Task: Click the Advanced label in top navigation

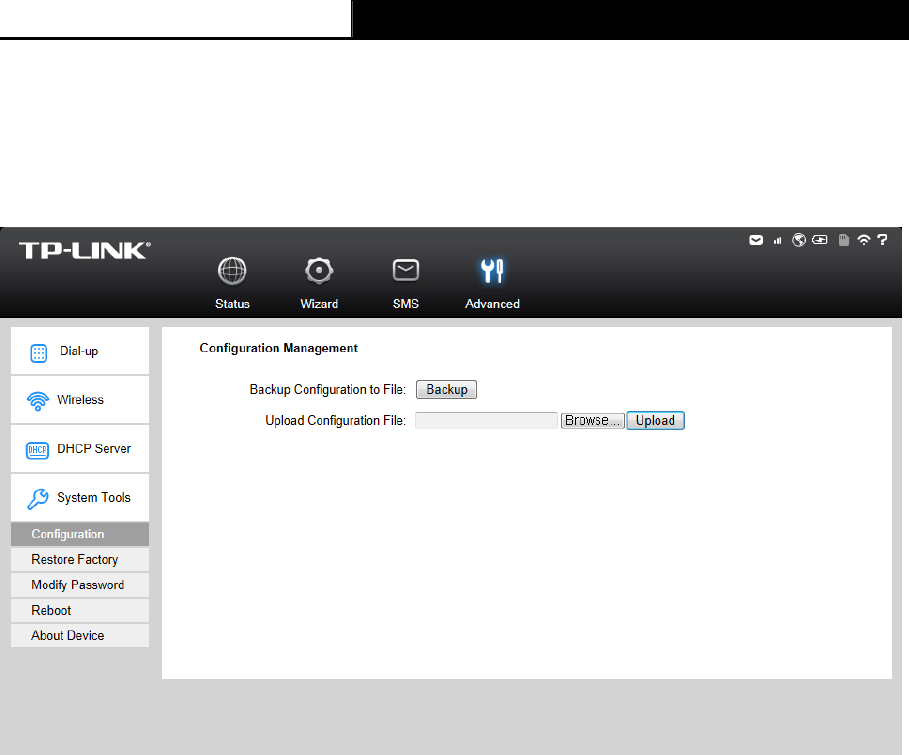Action: 492,304
